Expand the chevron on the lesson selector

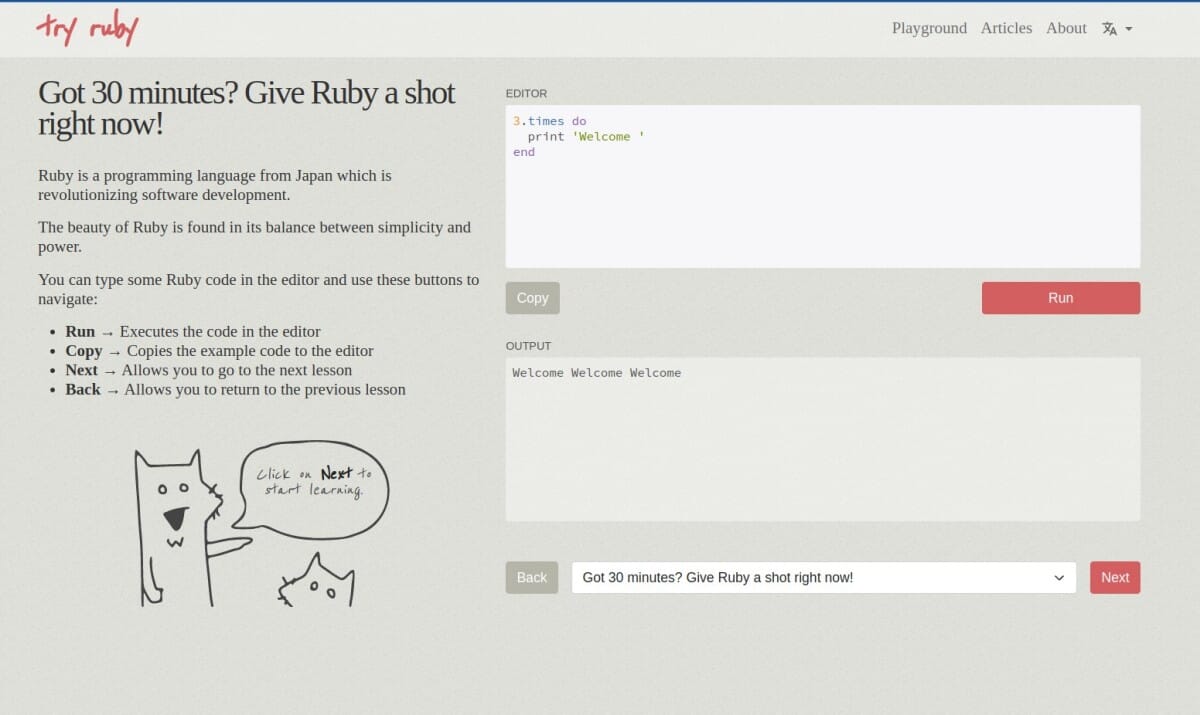[x=1058, y=577]
